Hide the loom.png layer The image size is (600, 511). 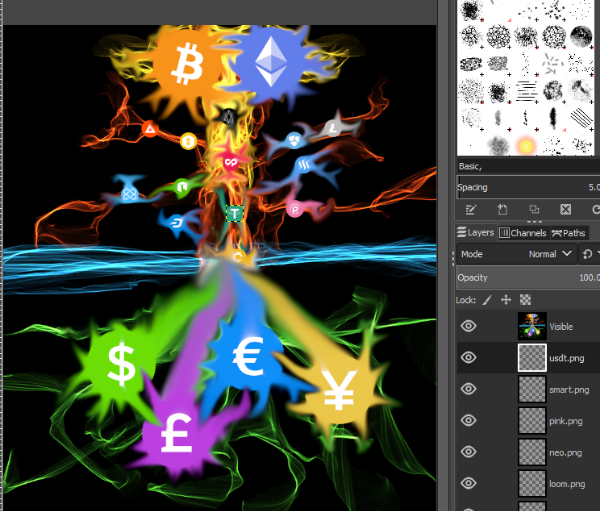pos(468,483)
